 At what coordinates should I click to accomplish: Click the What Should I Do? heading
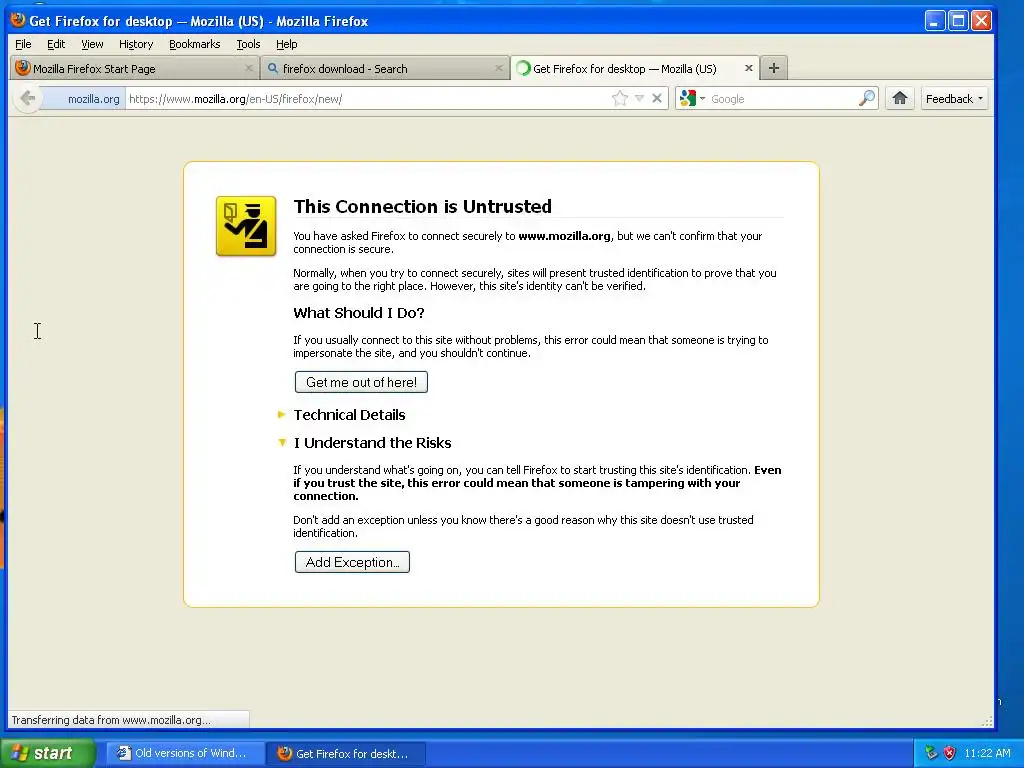359,313
